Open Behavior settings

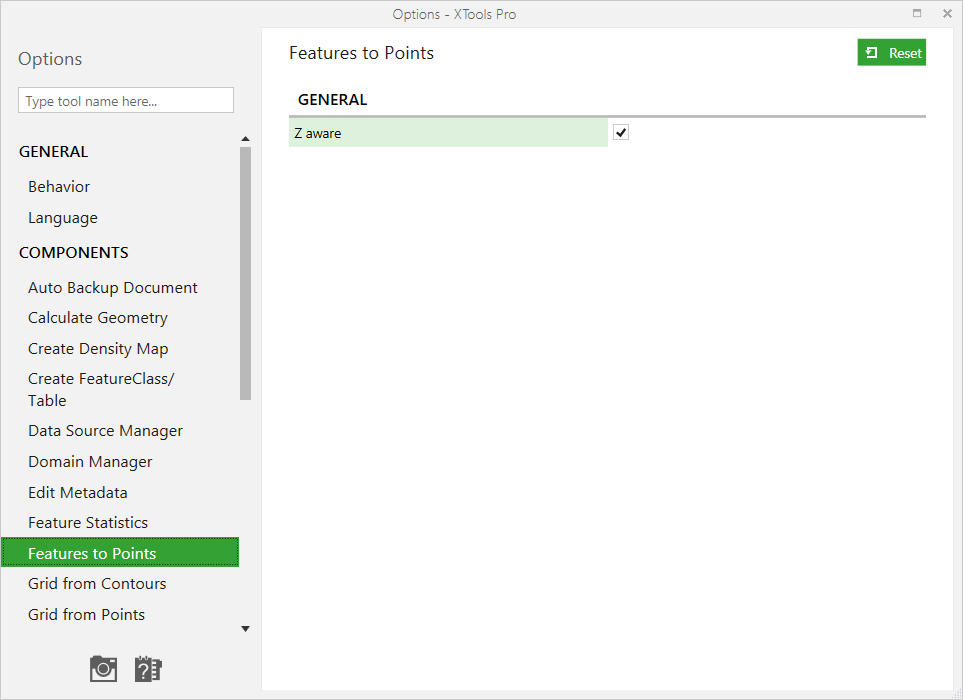point(59,187)
